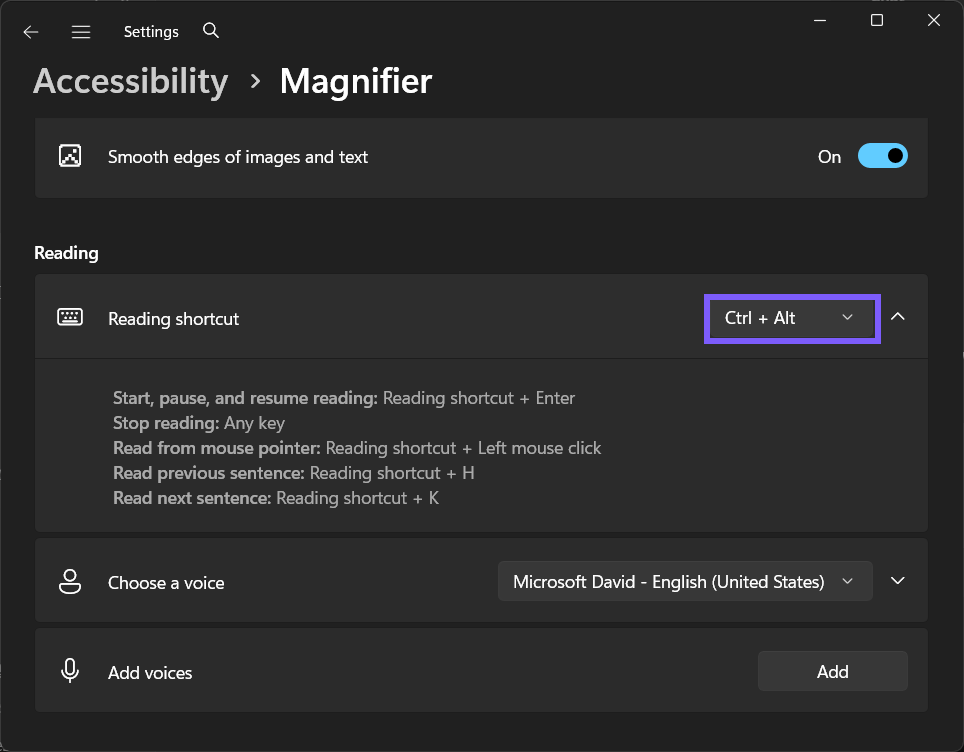Close the Settings window

[933, 20]
